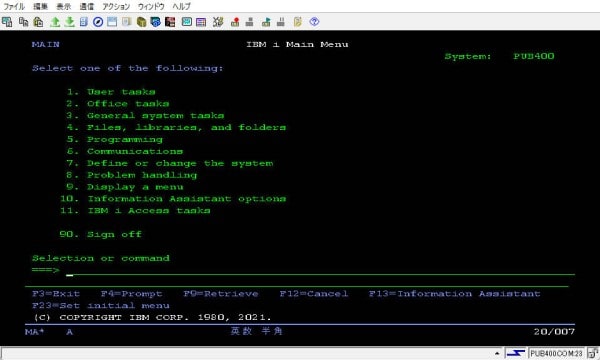Click the small up-arrow in status bar
The width and height of the screenshot is (600, 360).
(x=497, y=353)
